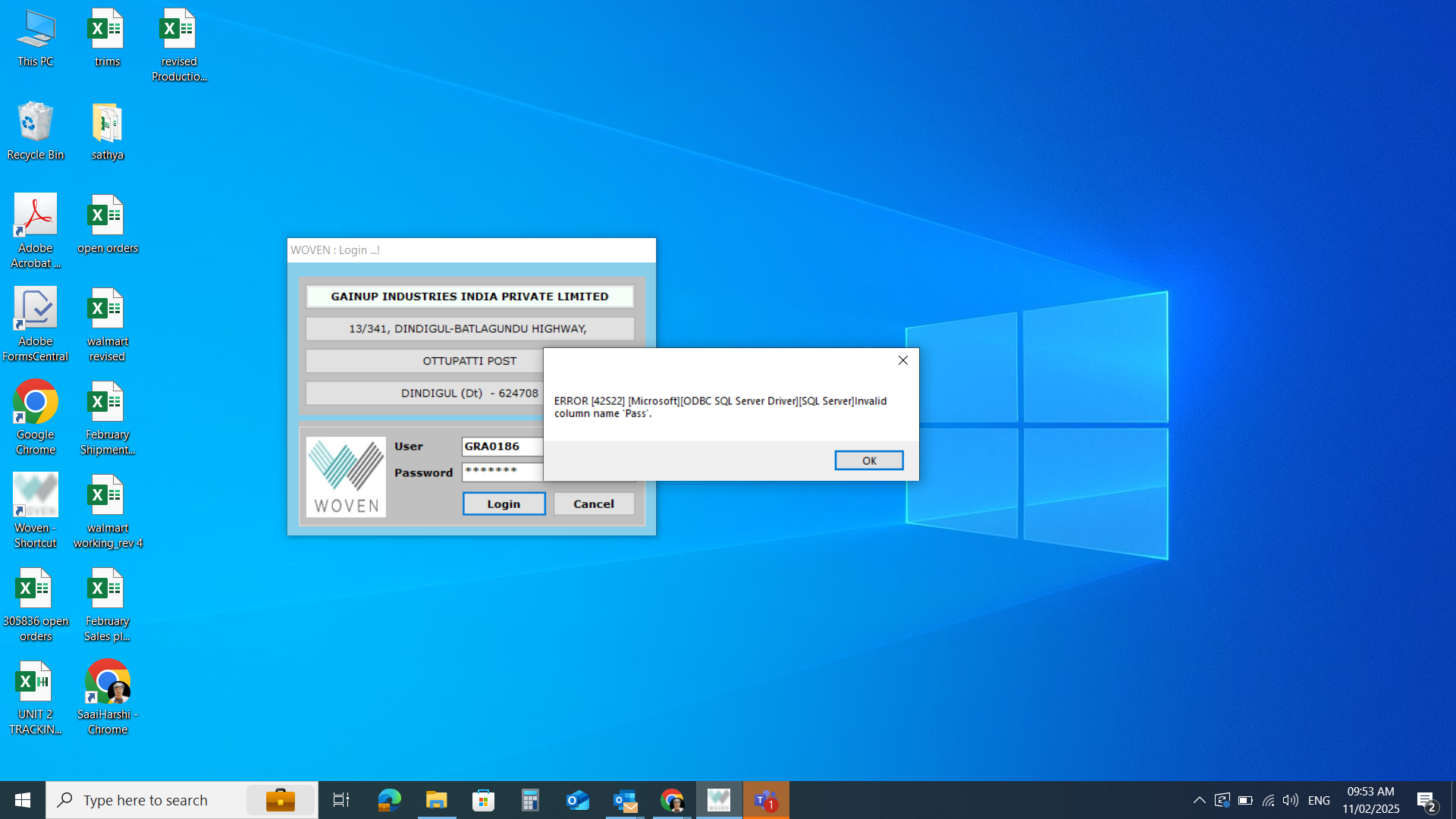This screenshot has width=1456, height=819.
Task: Open File Explorer from the taskbar
Action: coord(437,800)
